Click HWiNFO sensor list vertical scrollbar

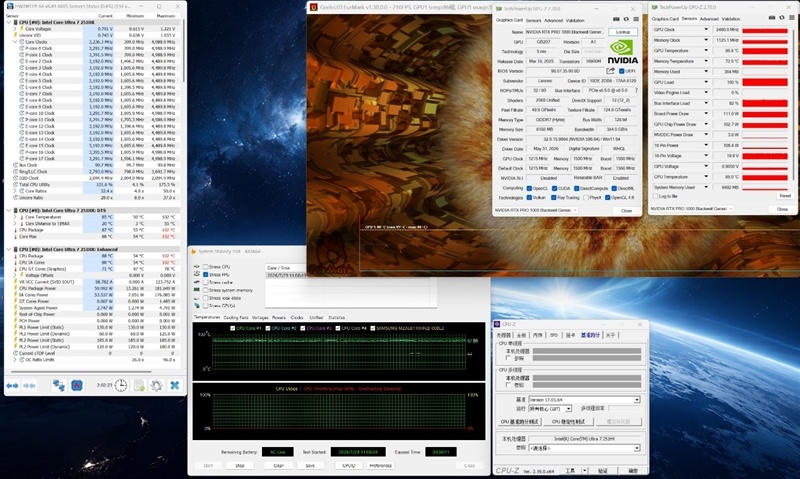click(x=183, y=51)
